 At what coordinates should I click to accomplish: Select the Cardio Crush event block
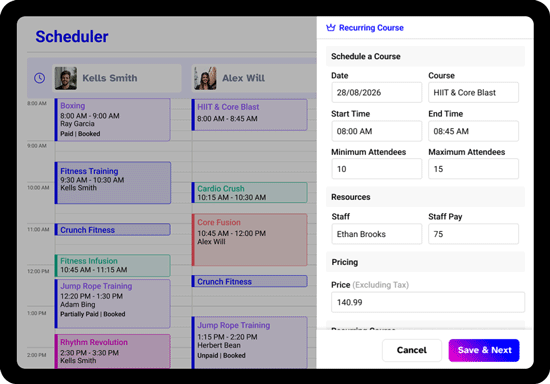(249, 193)
